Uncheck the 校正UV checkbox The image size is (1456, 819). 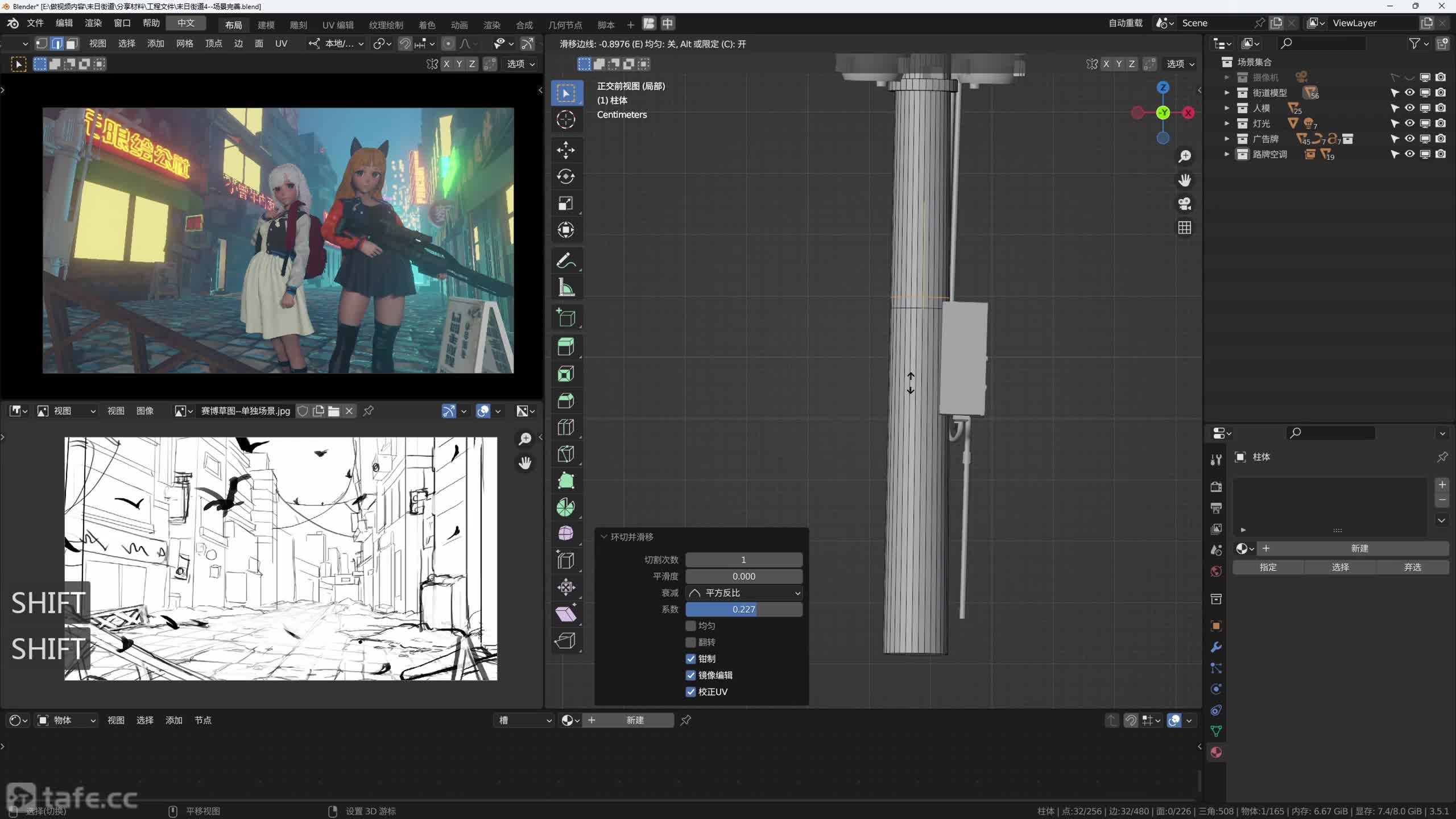[x=690, y=692]
